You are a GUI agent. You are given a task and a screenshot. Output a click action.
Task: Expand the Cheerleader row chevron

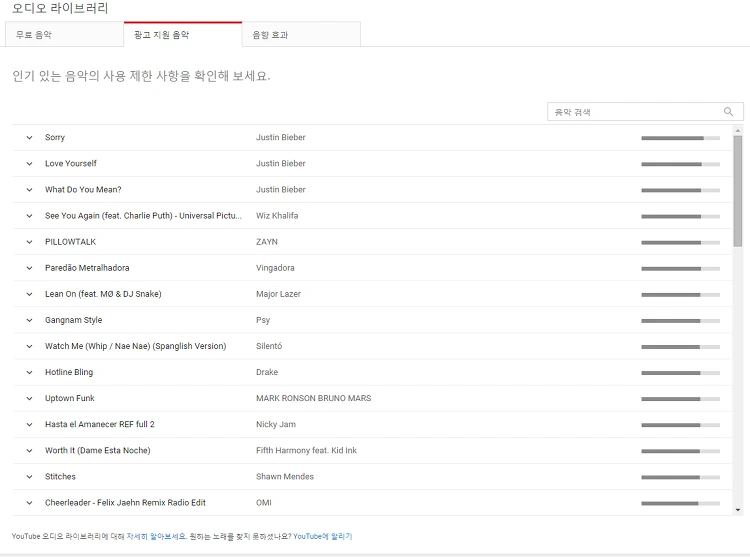point(29,503)
